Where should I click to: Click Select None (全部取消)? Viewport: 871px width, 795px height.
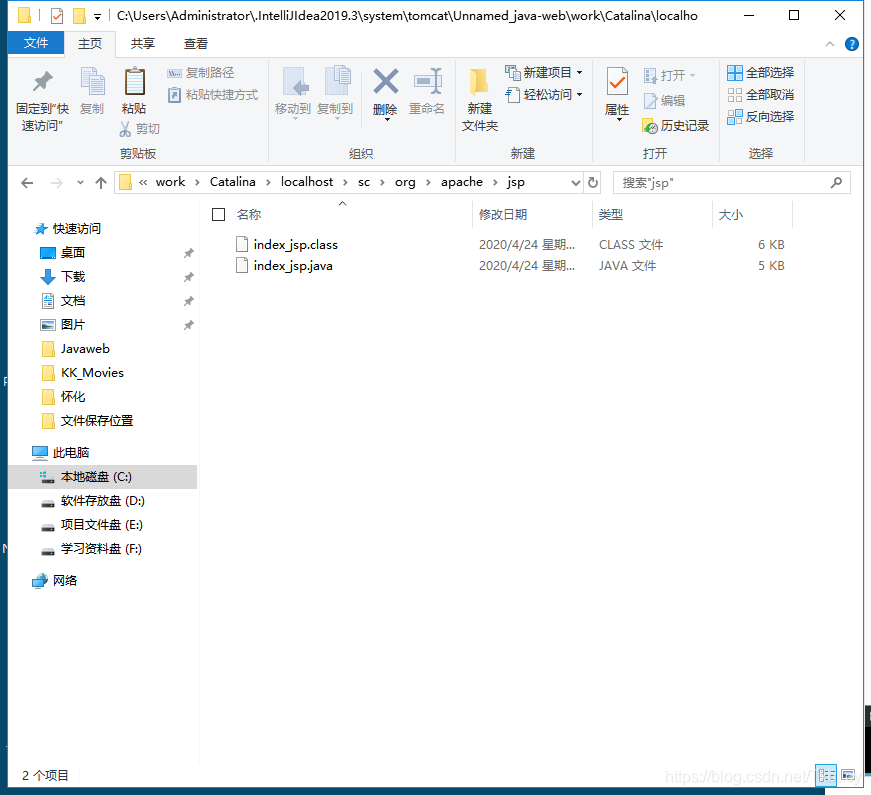(760, 94)
